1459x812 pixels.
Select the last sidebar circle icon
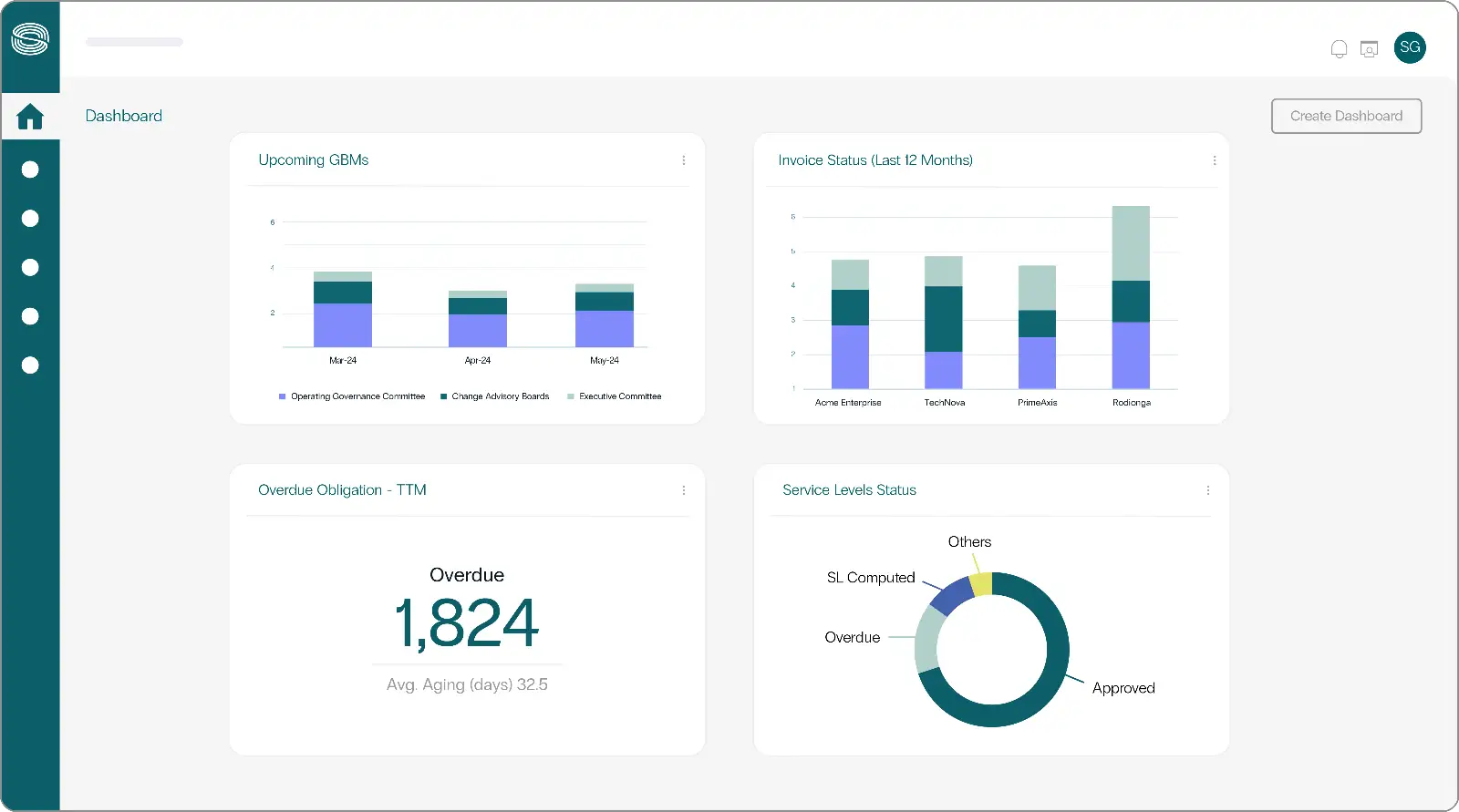(x=30, y=365)
